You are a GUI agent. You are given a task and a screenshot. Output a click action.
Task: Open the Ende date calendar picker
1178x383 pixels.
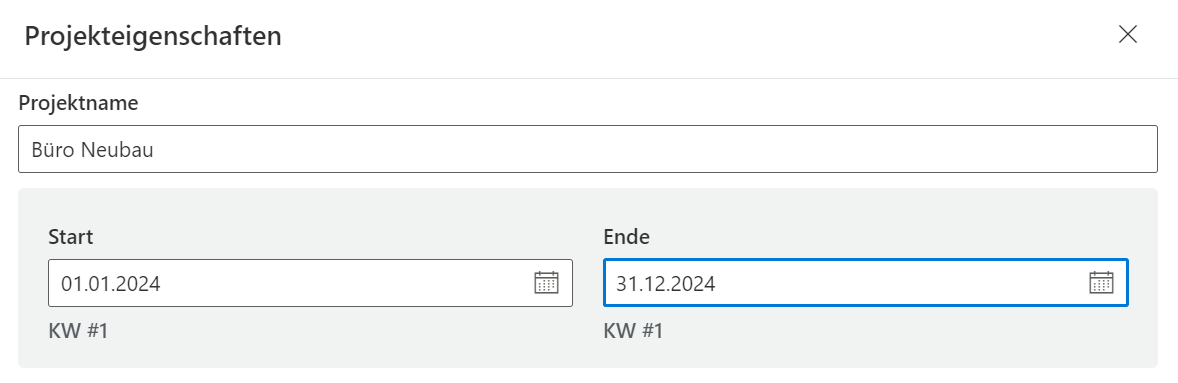1101,282
